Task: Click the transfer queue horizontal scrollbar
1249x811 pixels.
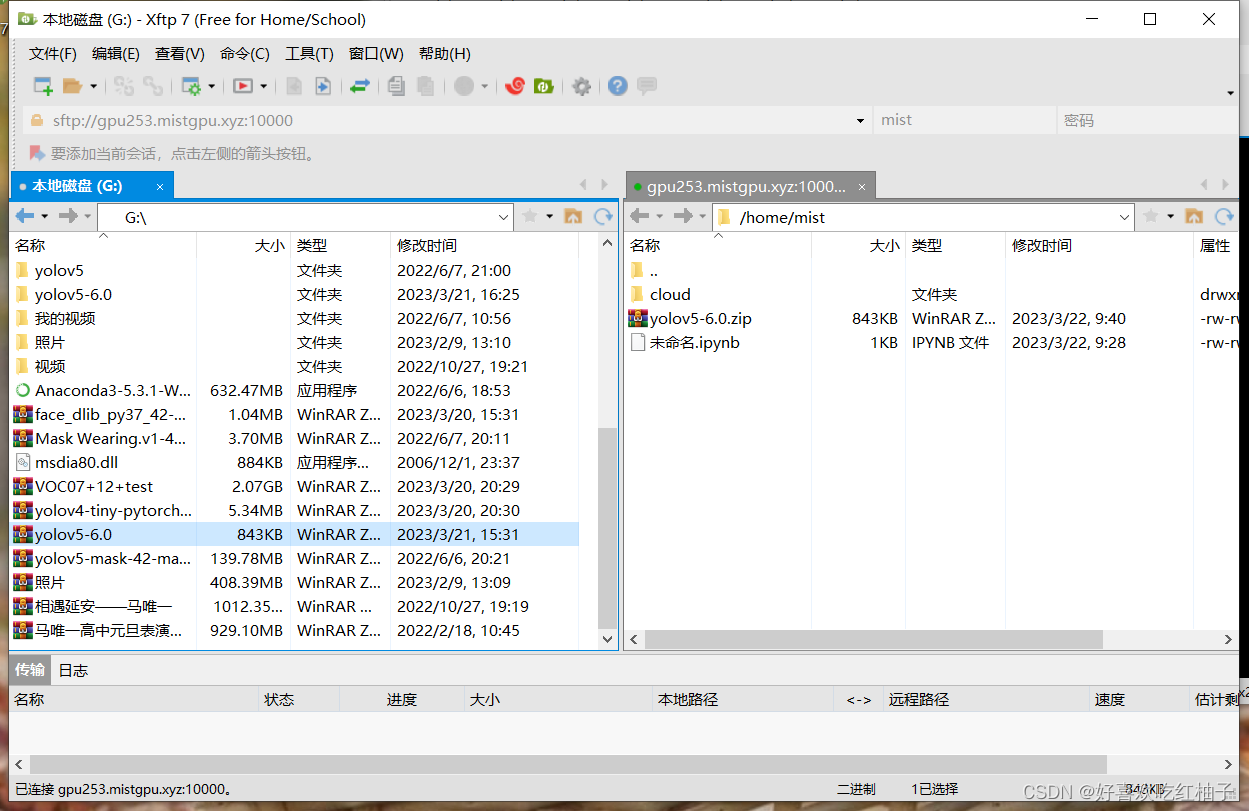Action: pyautogui.click(x=568, y=765)
